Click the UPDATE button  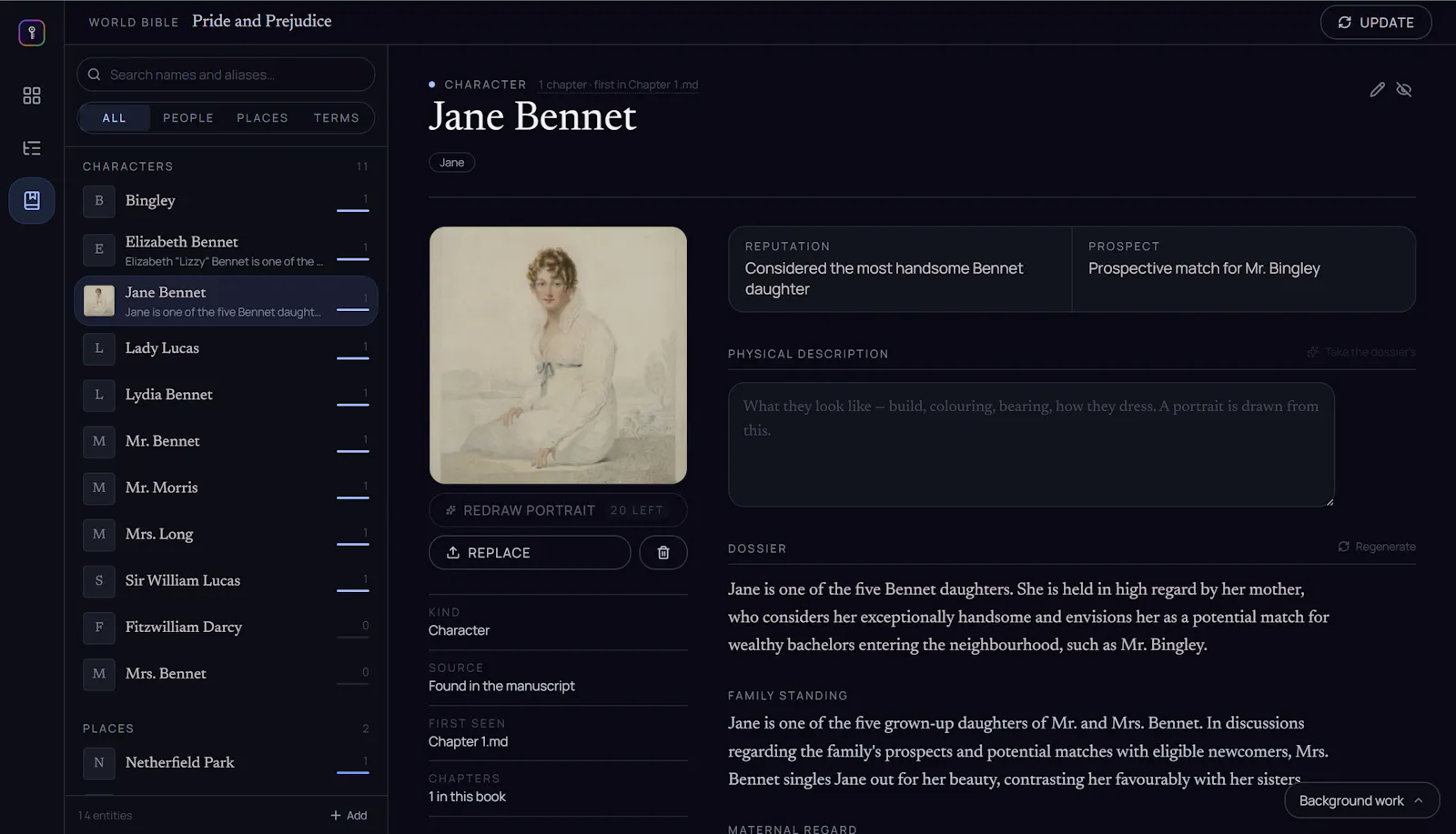(1376, 23)
